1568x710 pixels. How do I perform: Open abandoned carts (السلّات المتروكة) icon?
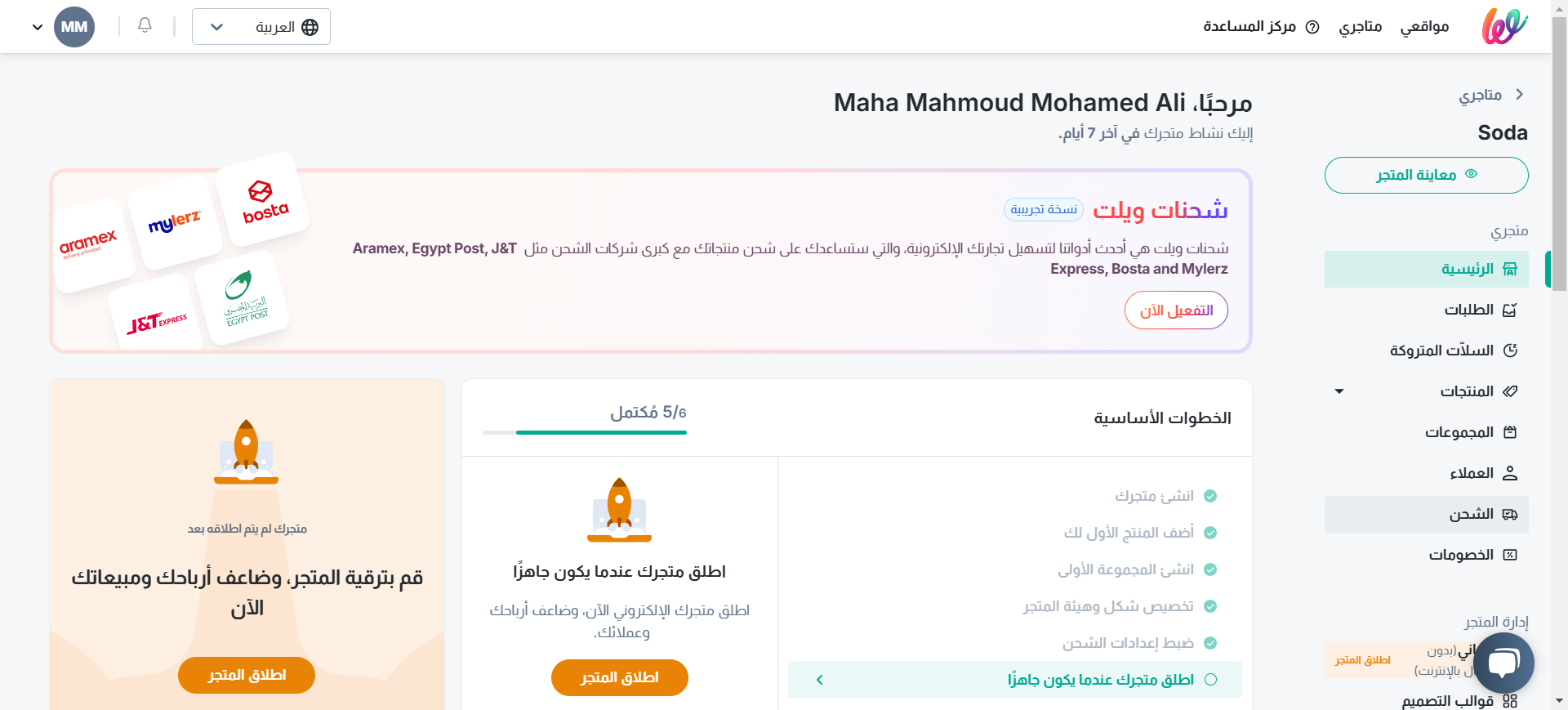(x=1510, y=351)
